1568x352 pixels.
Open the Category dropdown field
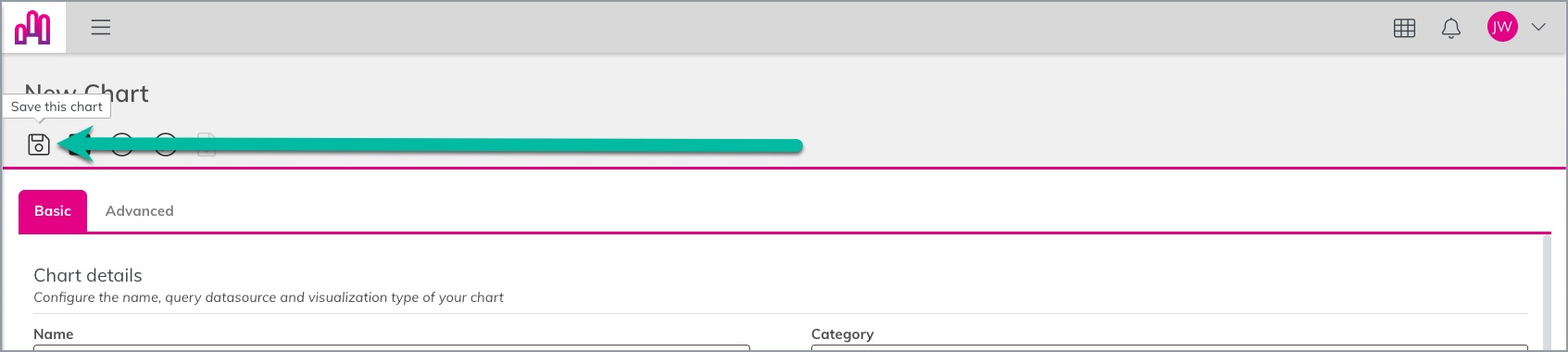1169,348
